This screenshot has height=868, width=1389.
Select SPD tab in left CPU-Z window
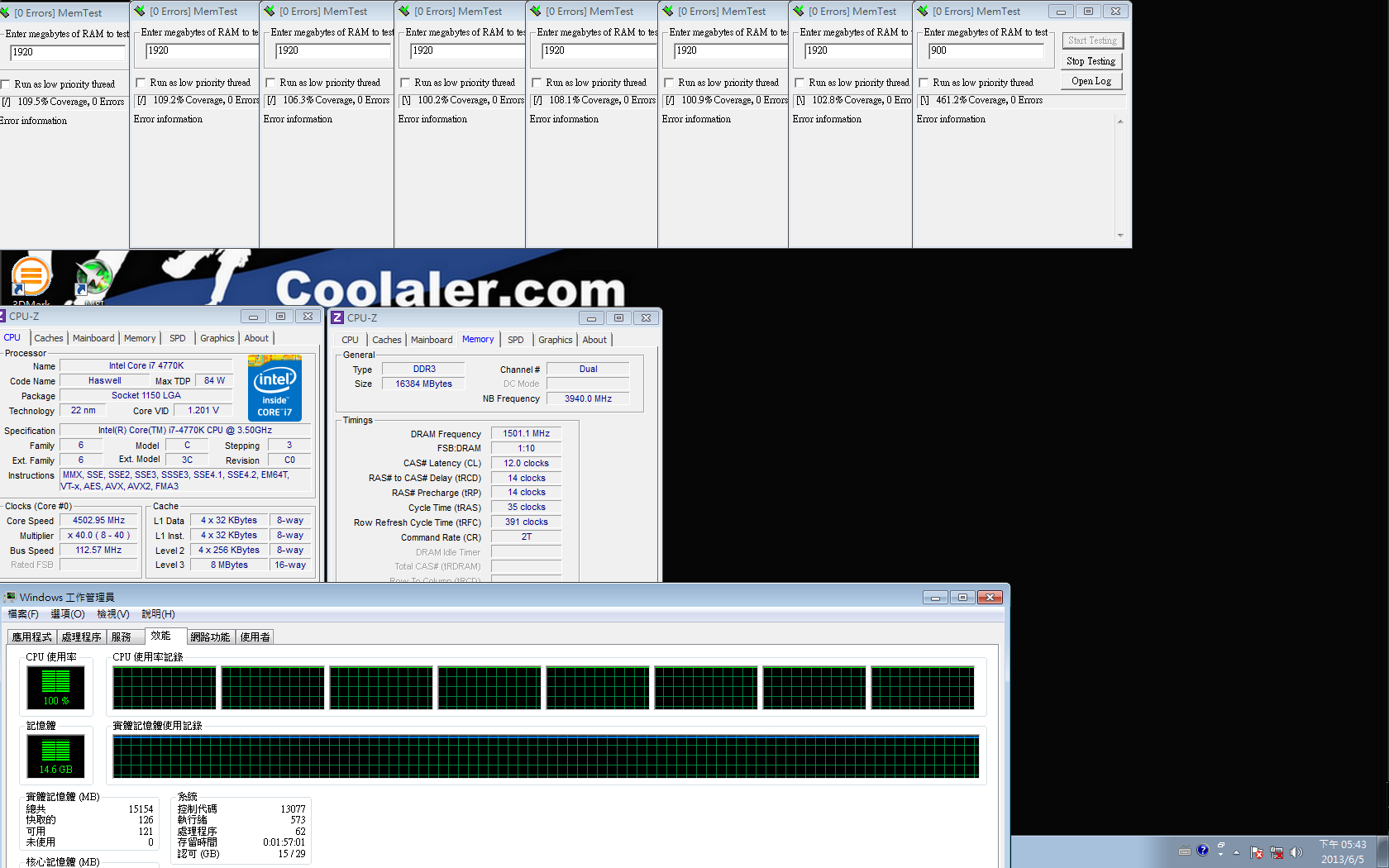178,338
